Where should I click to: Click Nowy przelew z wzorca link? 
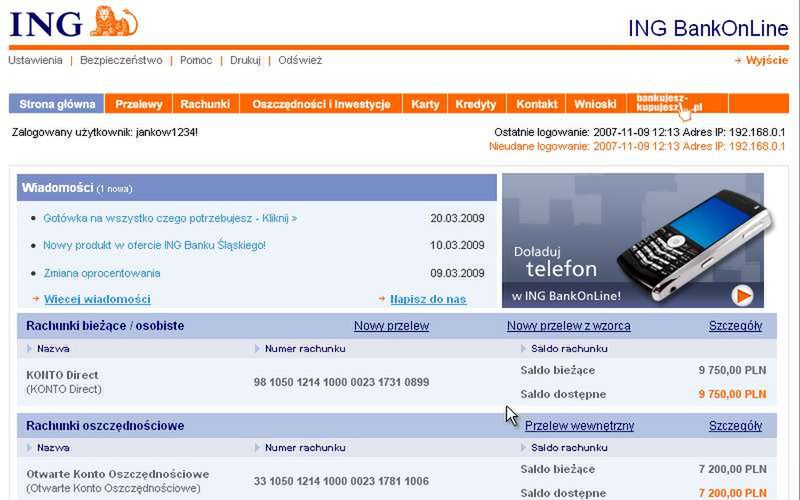568,326
